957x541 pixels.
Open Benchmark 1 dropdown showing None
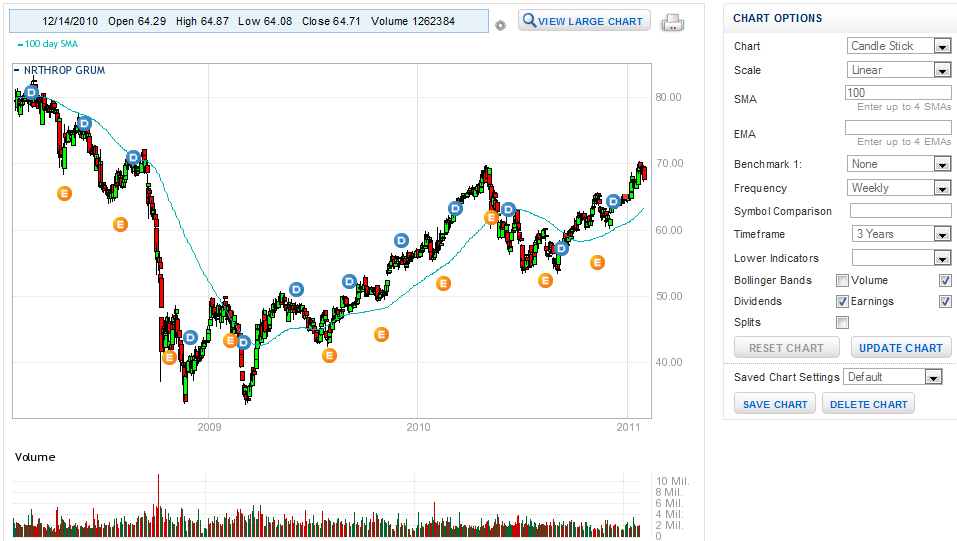[x=899, y=164]
